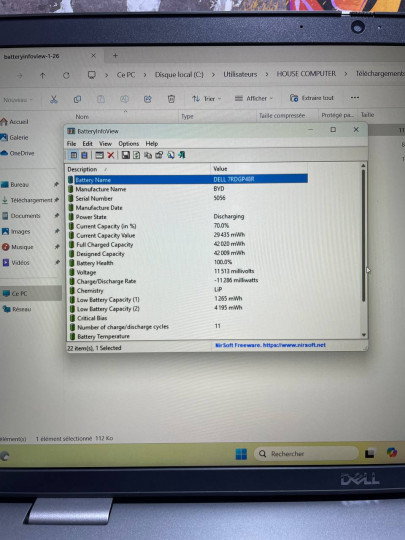Click Extraire tout button in Explorer
The width and height of the screenshot is (405, 540).
(x=312, y=98)
